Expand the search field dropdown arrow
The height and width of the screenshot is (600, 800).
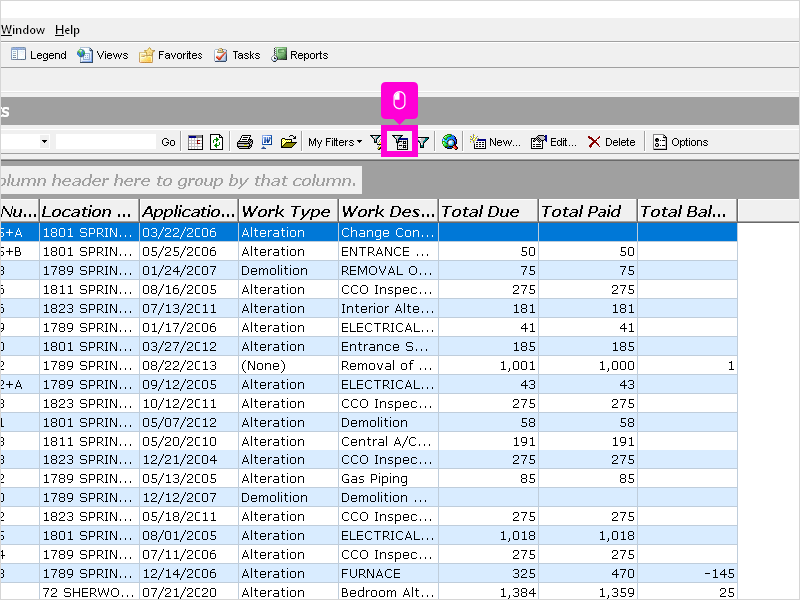click(x=44, y=142)
